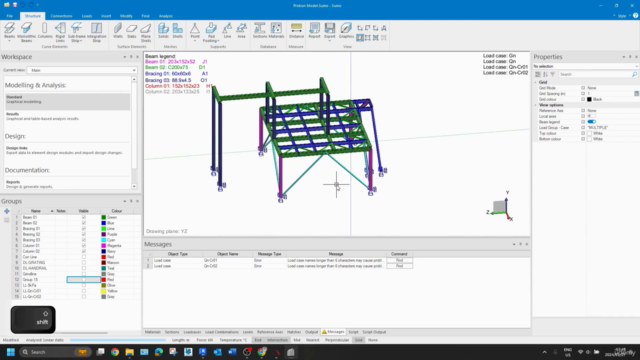Switch to the Loads ribbon tab
This screenshot has height=360, width=640.
click(x=87, y=16)
